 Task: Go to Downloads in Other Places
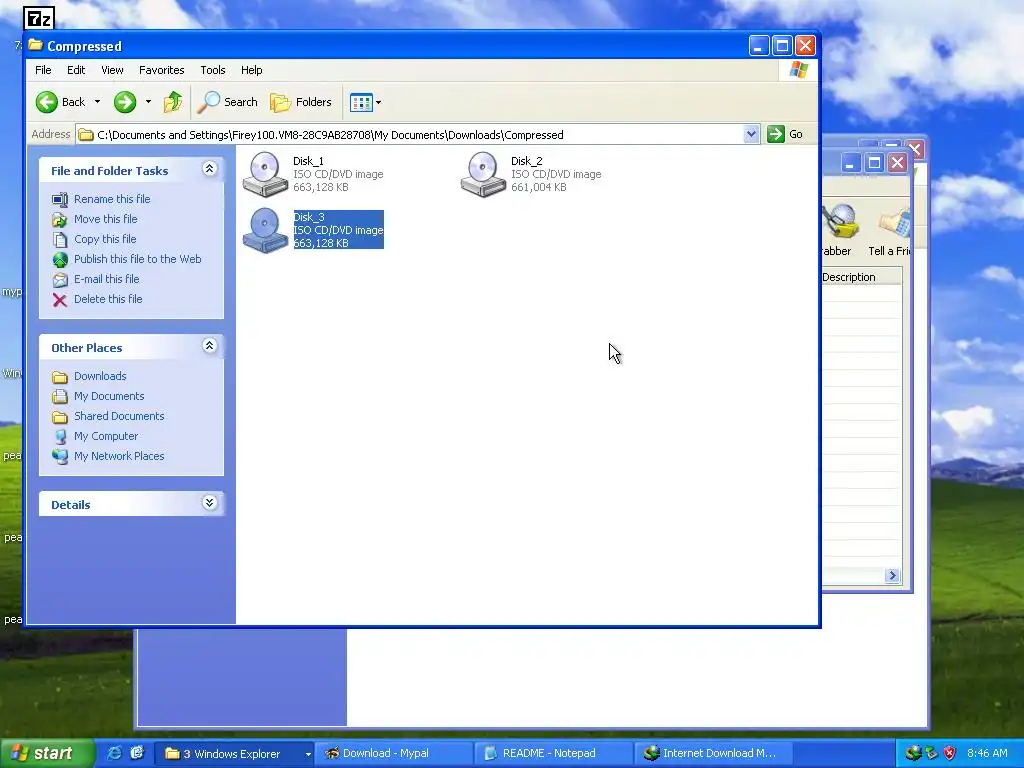[100, 376]
